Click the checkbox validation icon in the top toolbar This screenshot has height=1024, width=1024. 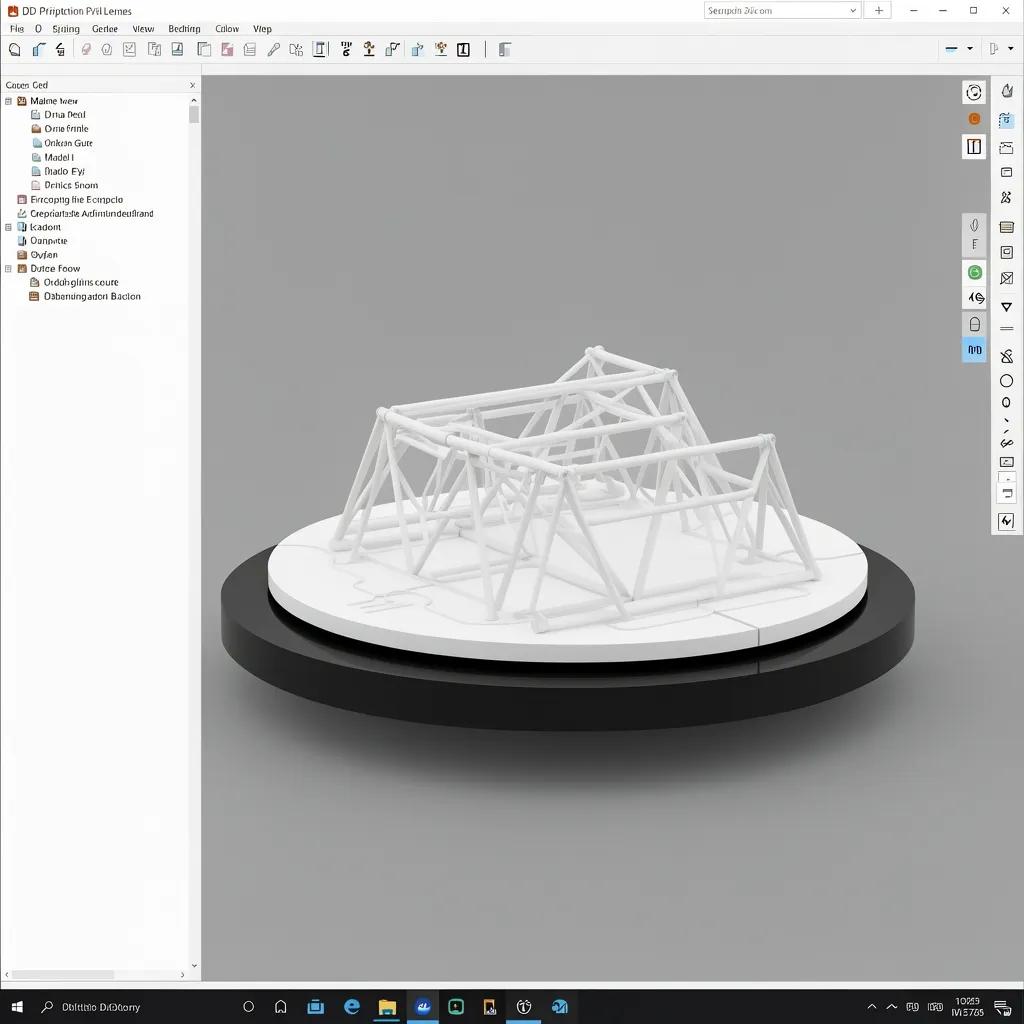(x=129, y=48)
